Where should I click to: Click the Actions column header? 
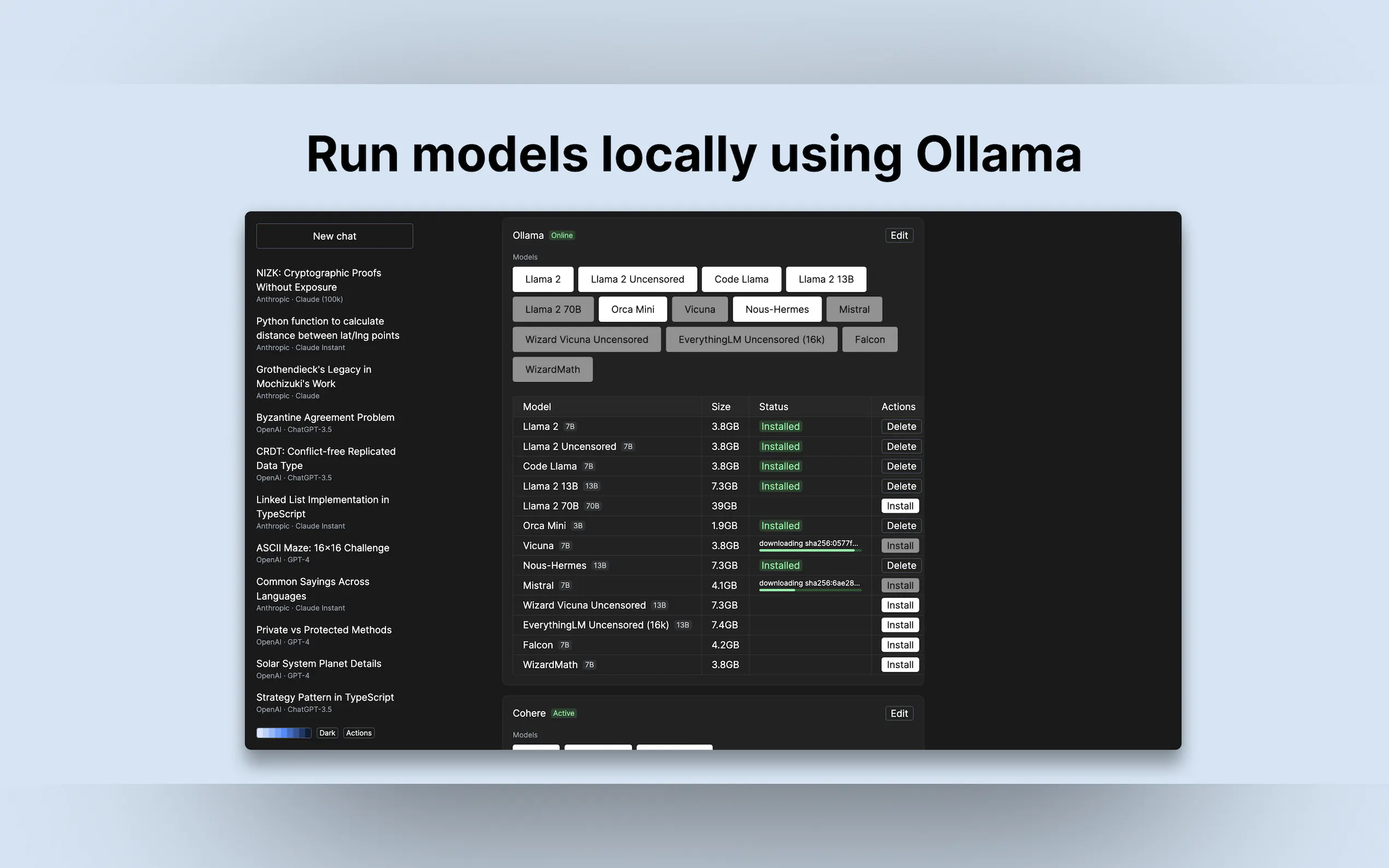(x=898, y=407)
